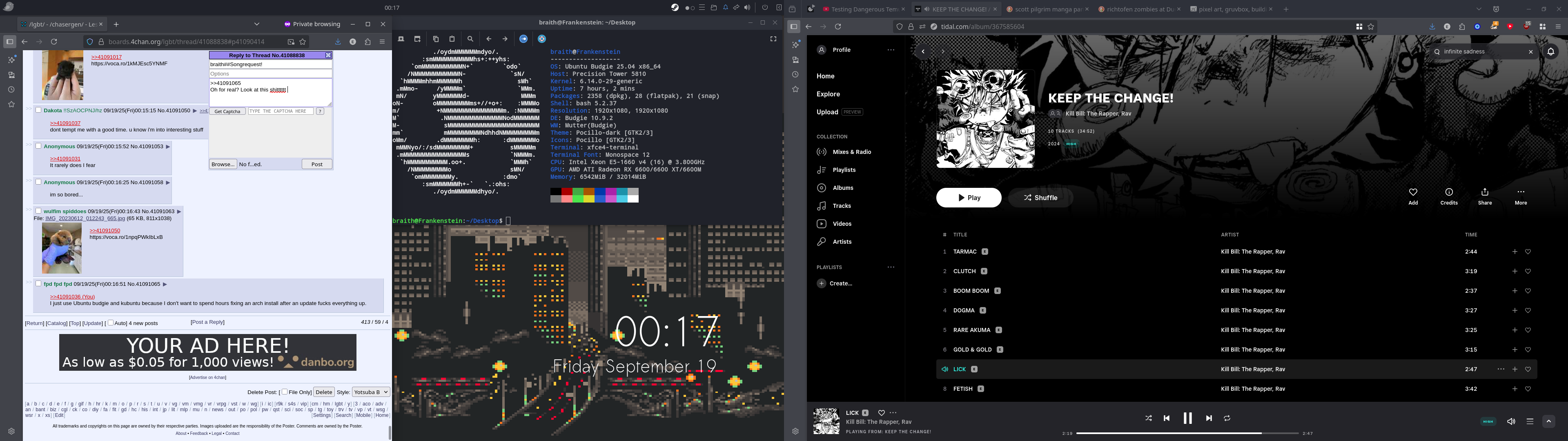Go back in Tidal page navigation
Screen dimensions: 1568x441
click(923, 52)
